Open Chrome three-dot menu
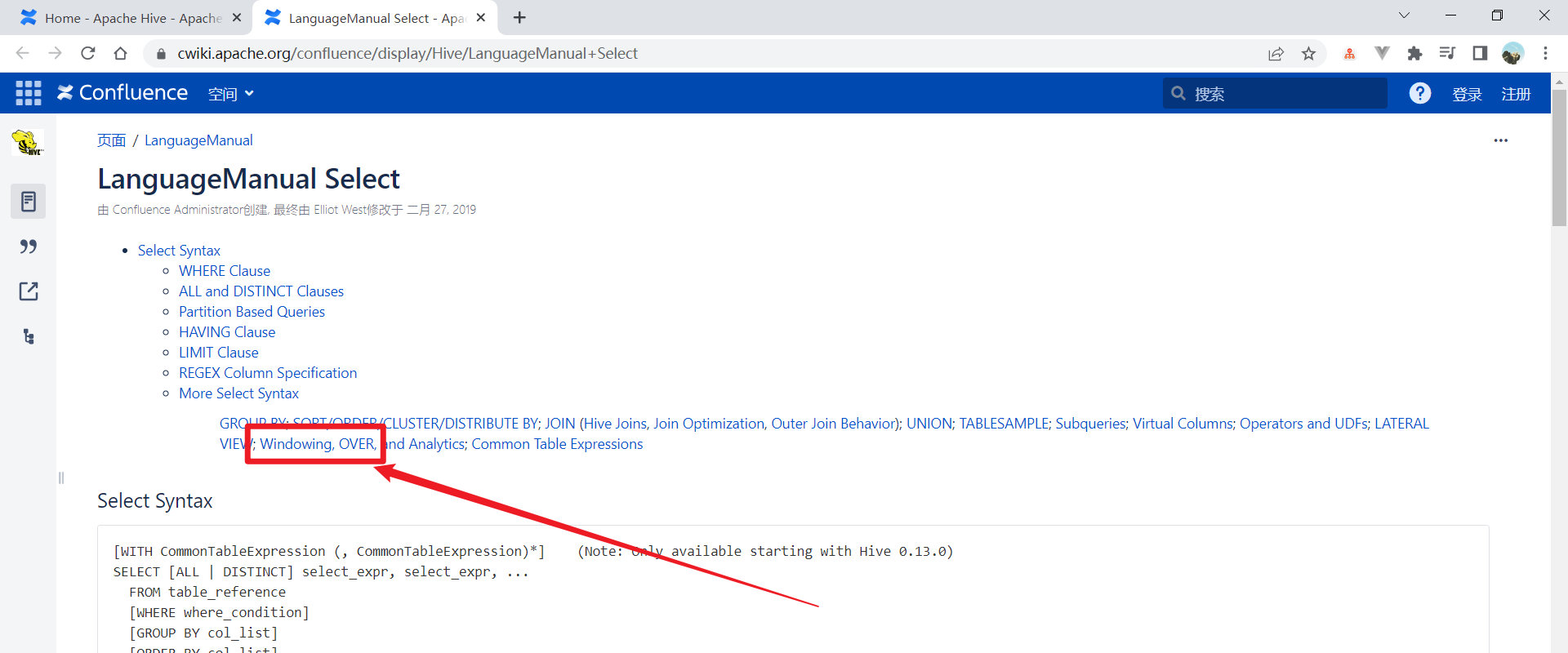Screen dimensions: 1568x653 (1545, 53)
